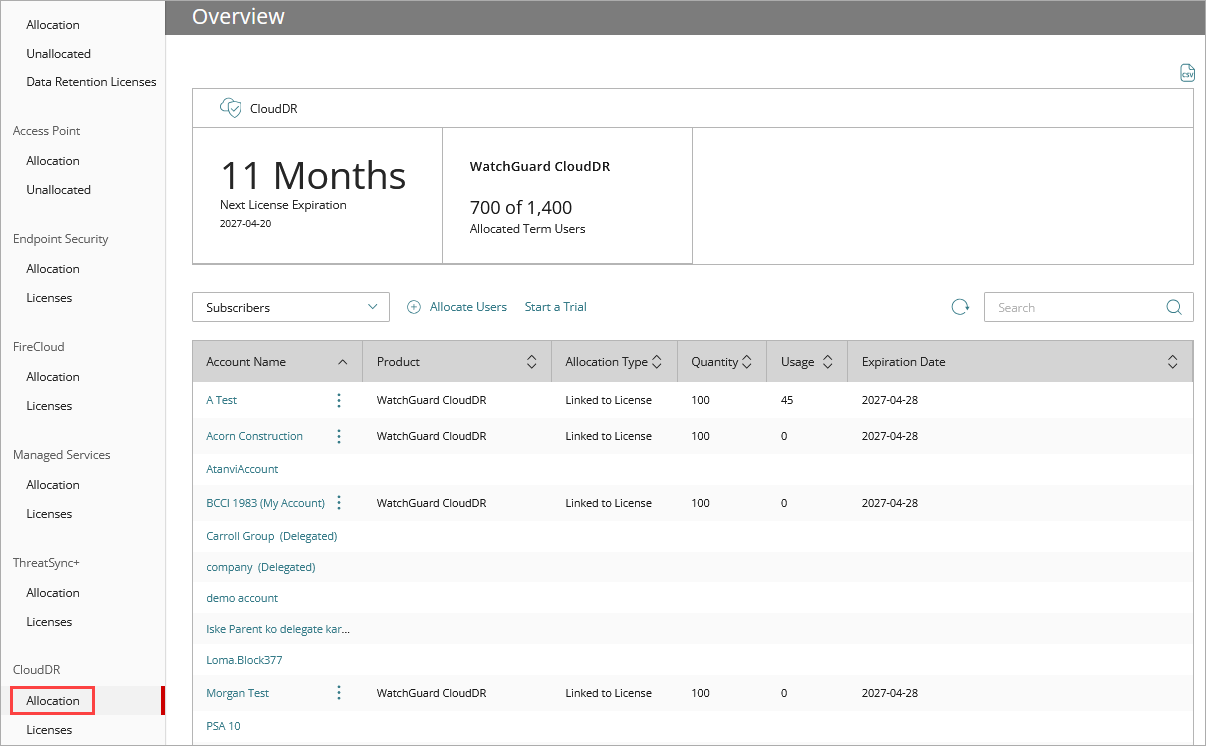Open the three-dot menu for Acorn Construction
Screen dimensions: 1206x746
click(339, 436)
